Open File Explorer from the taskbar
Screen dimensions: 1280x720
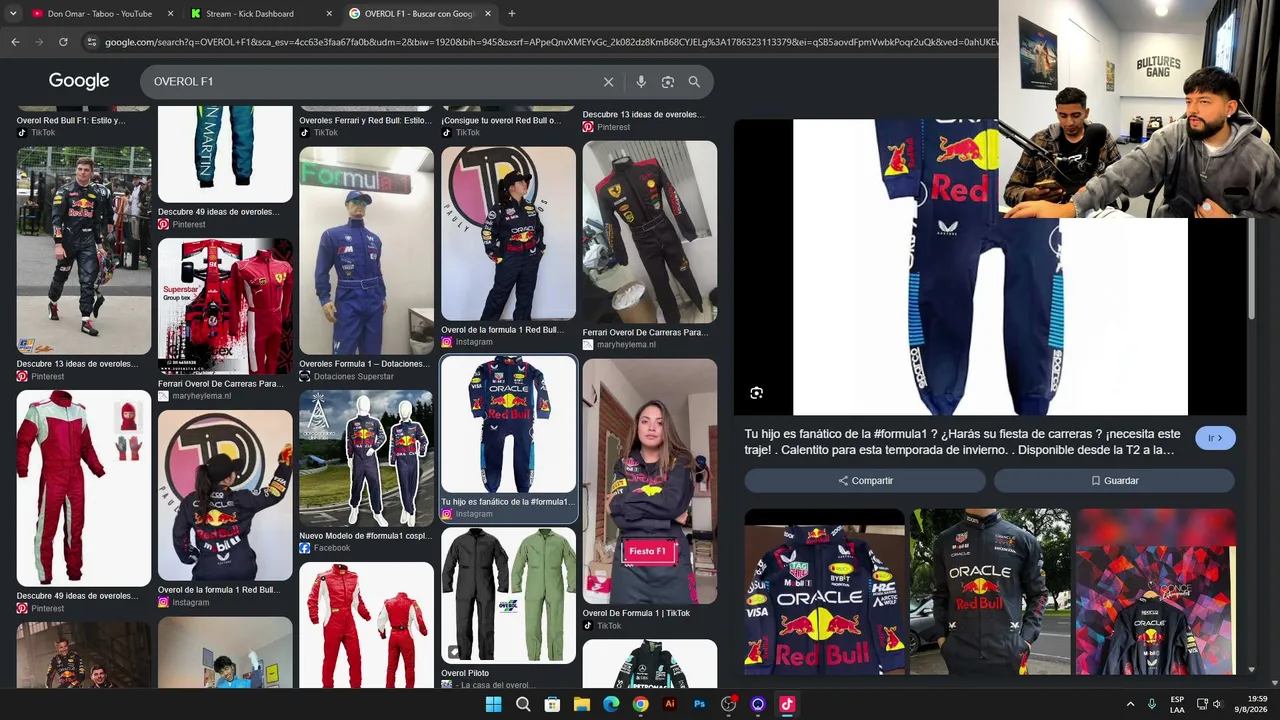point(582,704)
